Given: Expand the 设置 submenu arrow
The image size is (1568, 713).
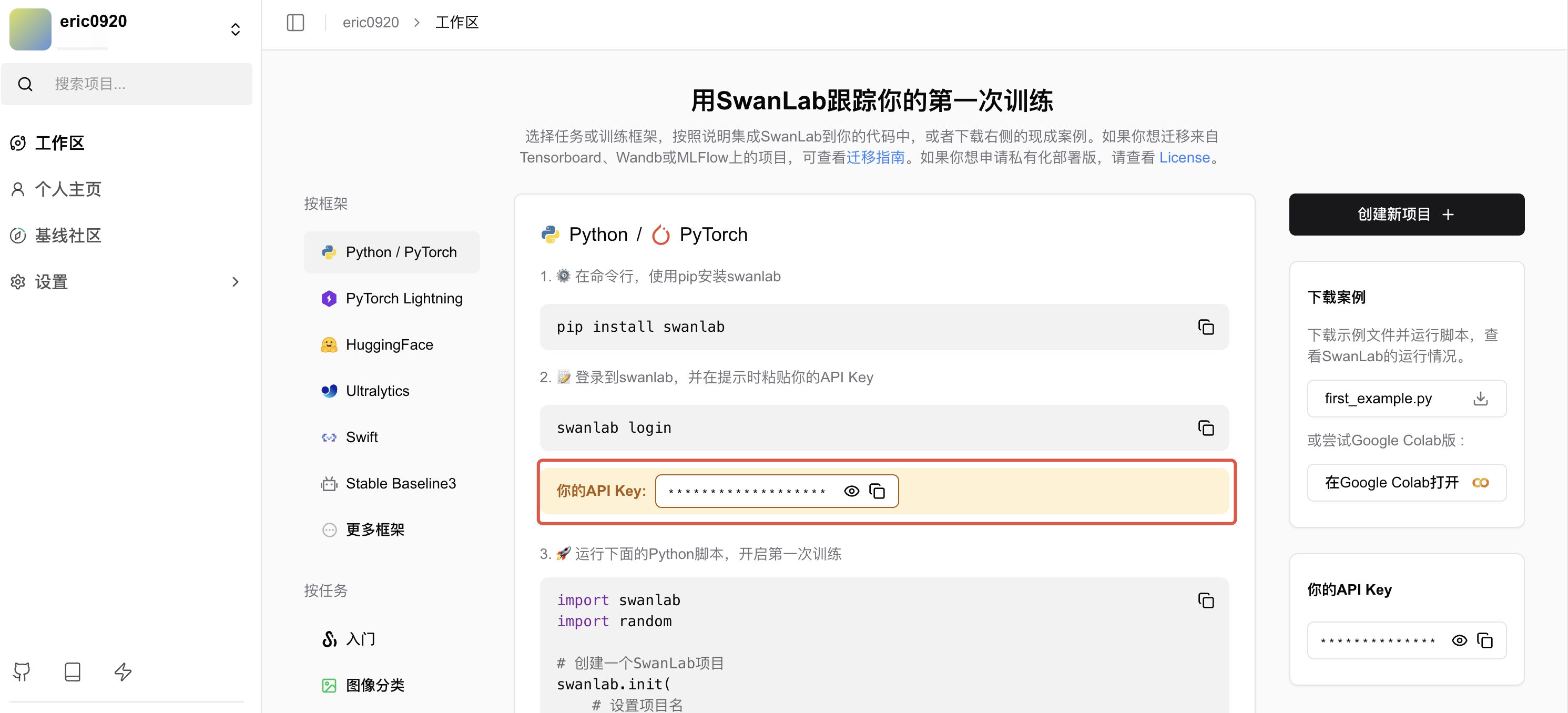Looking at the screenshot, I should (236, 282).
